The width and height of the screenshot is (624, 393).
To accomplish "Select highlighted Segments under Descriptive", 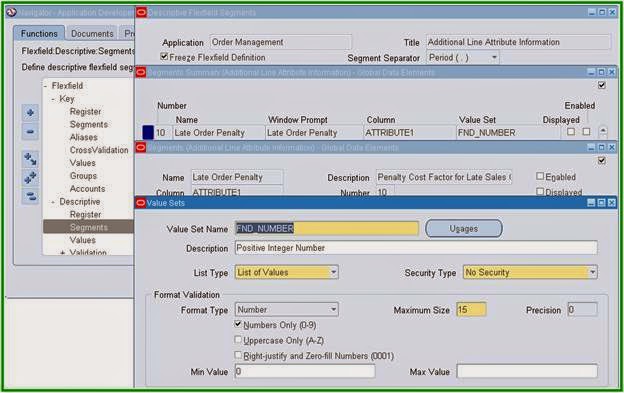I will click(x=88, y=227).
